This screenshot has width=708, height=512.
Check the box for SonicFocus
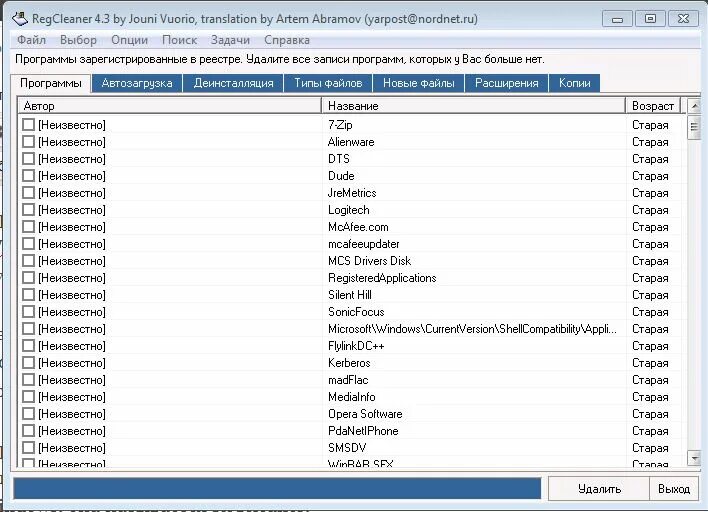click(x=28, y=312)
